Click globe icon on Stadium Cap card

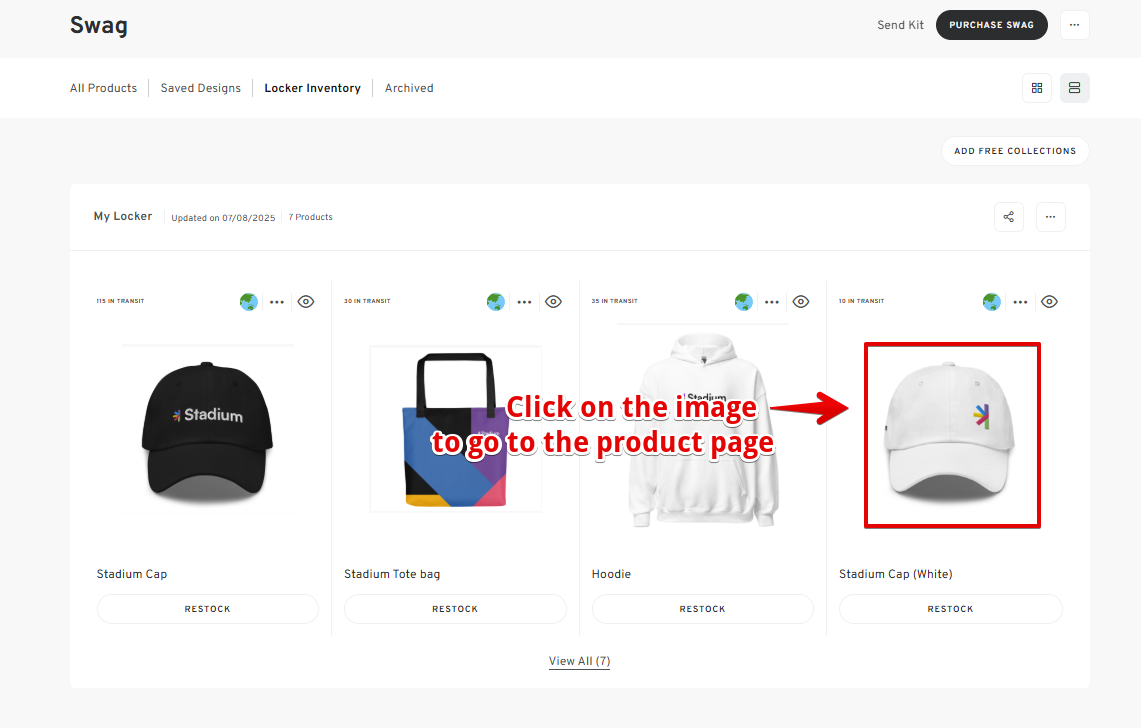[249, 301]
